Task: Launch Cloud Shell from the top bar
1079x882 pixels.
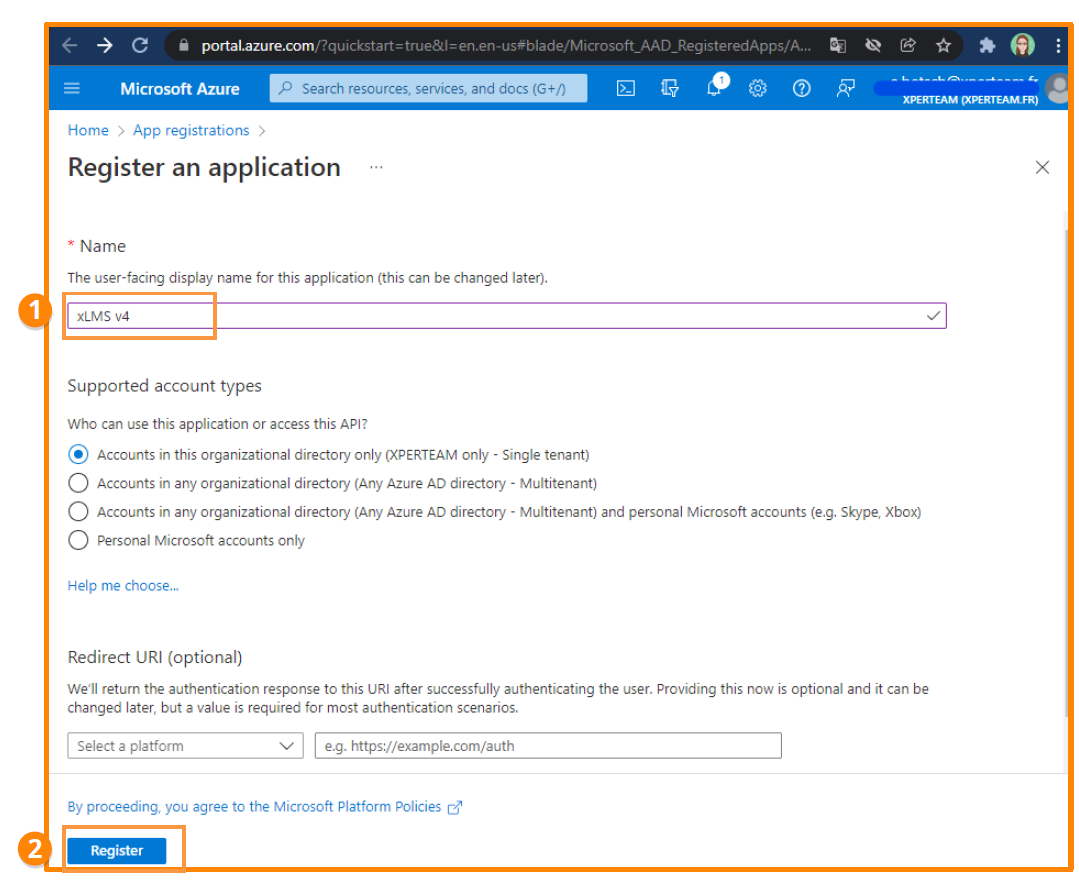Action: pyautogui.click(x=625, y=88)
